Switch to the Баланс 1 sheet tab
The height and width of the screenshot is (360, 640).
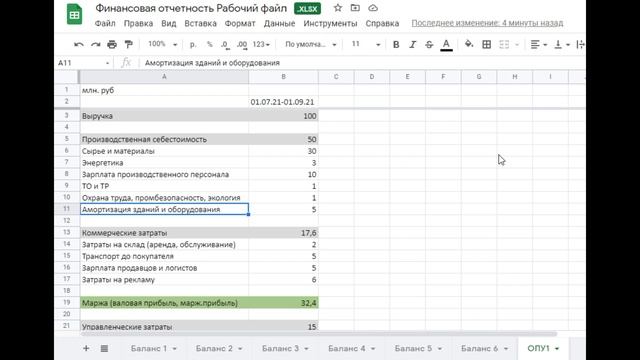(149, 349)
